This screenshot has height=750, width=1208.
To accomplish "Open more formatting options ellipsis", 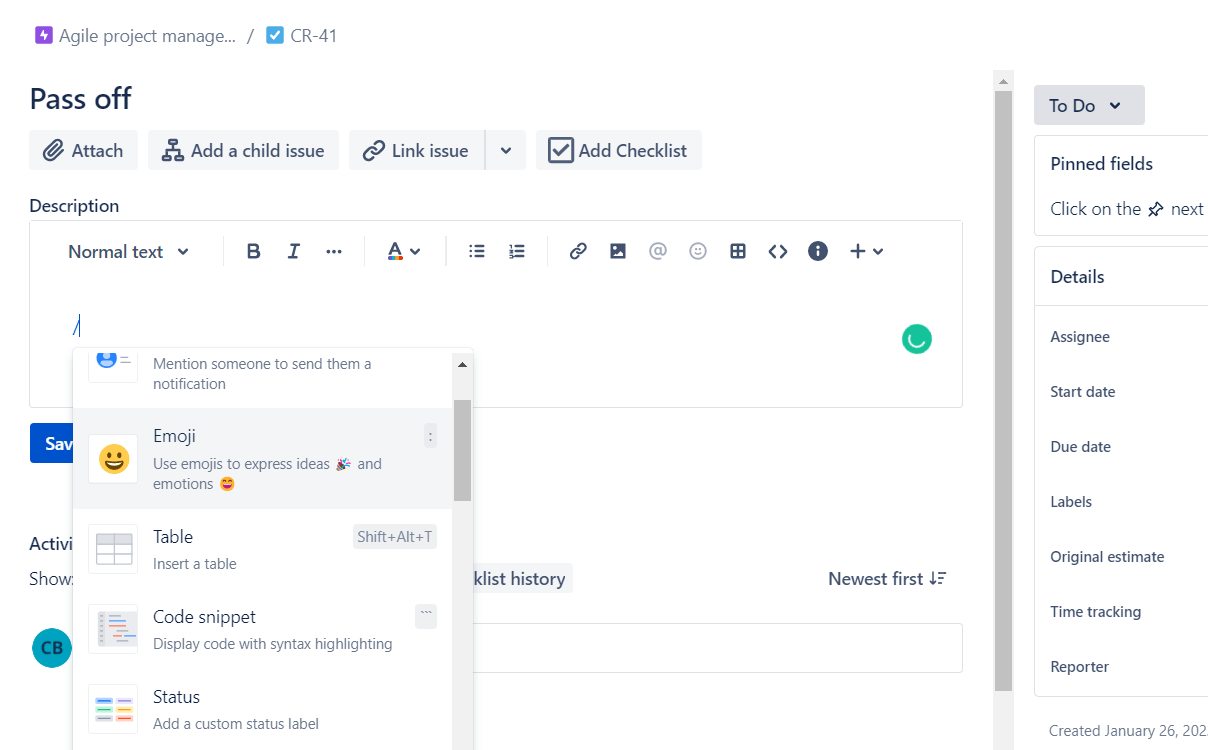I will point(334,252).
